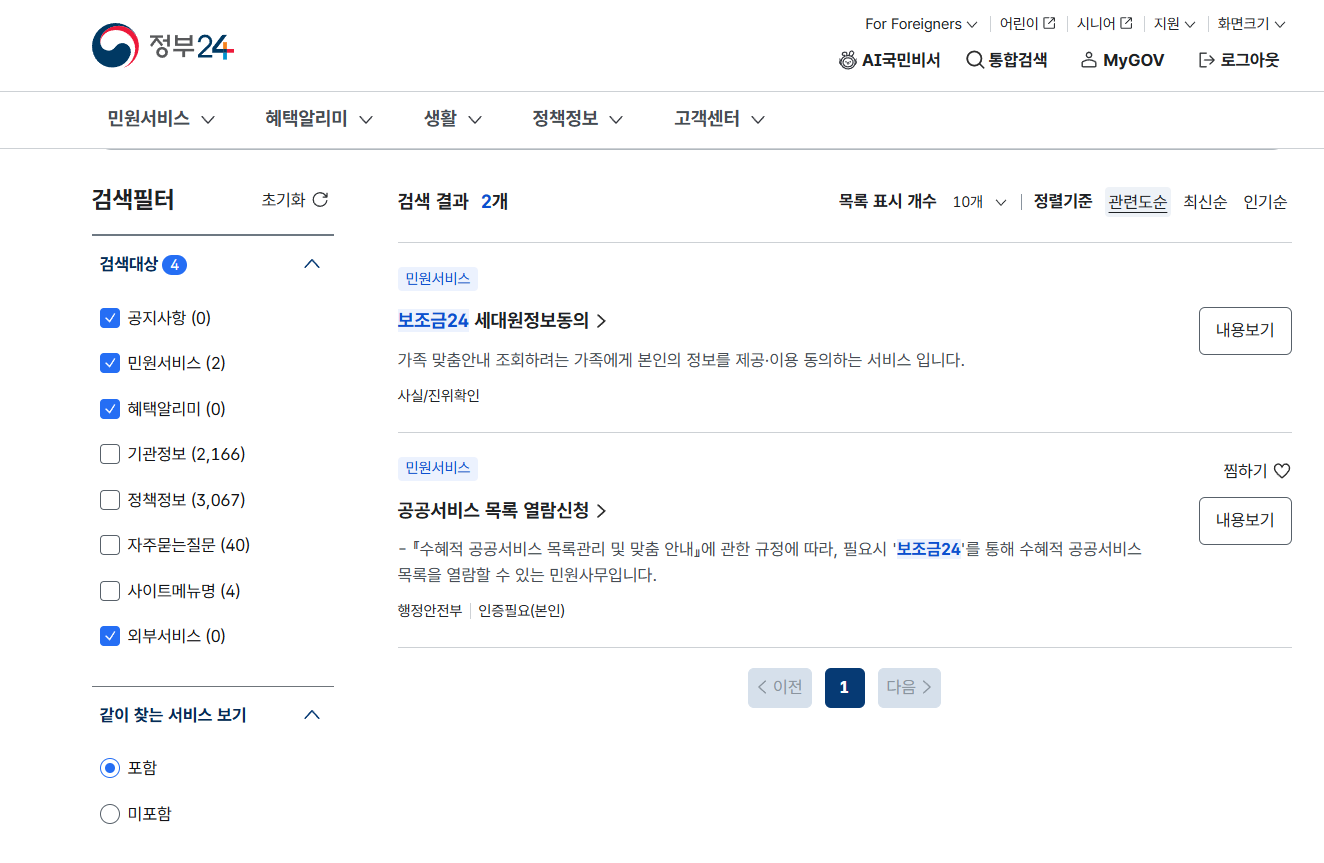Expand 고객센터 menu
Screen dimensions: 1324x863
click(x=720, y=119)
